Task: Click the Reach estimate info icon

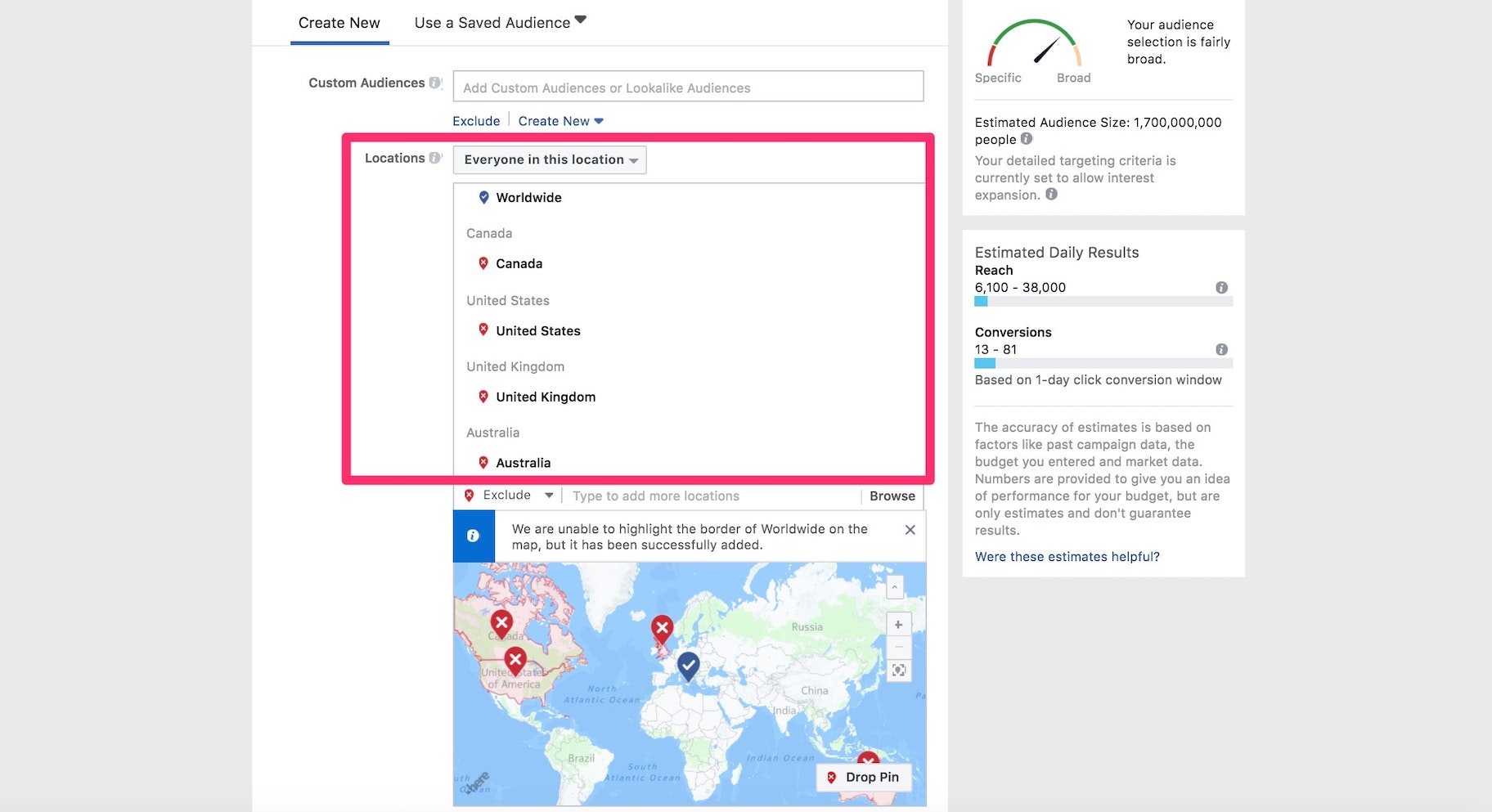Action: point(1221,287)
